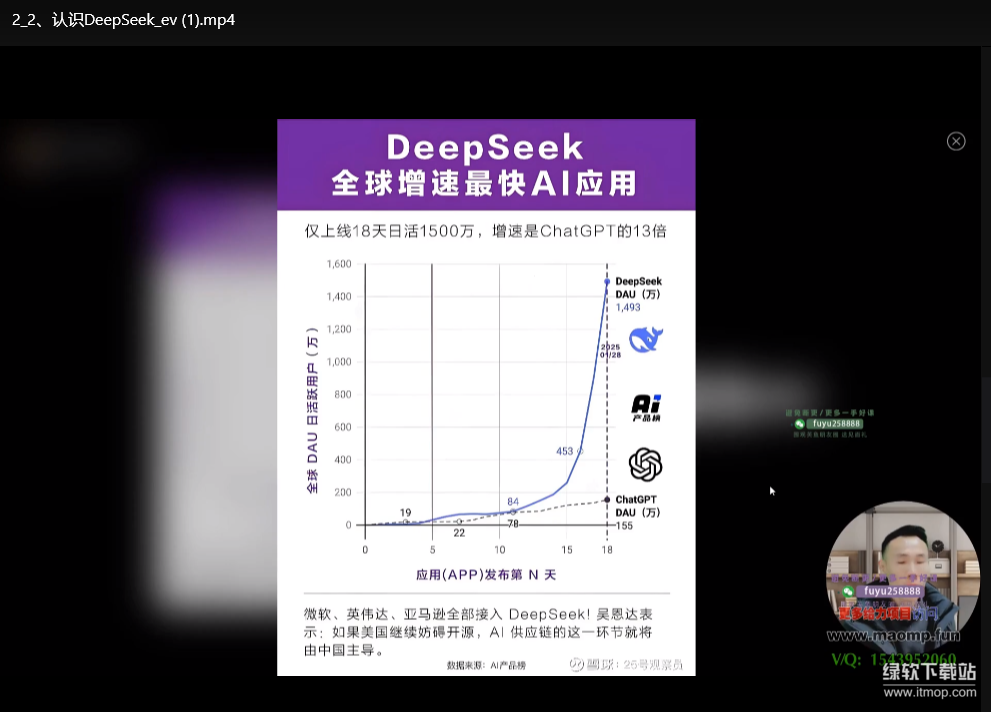The width and height of the screenshot is (991, 712).
Task: Click the x-axis title 应用(APP)发布第 N 天
Action: coord(485,575)
